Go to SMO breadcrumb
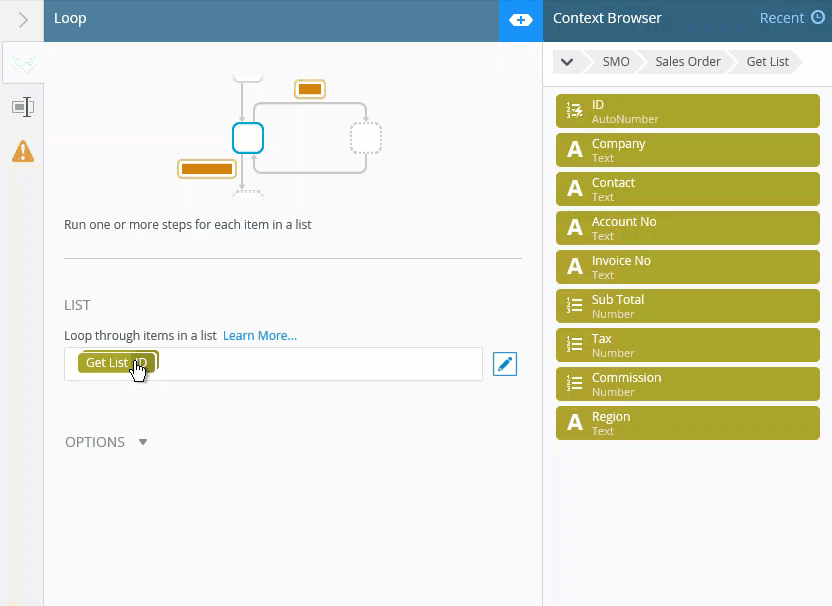This screenshot has width=832, height=606. tap(616, 62)
